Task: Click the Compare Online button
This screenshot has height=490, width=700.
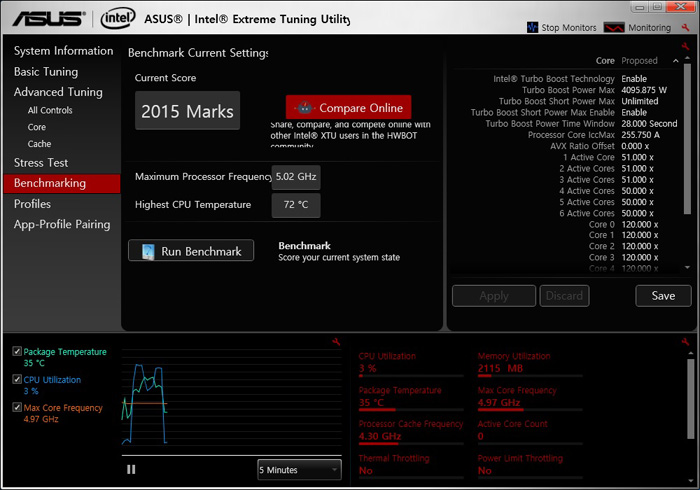Action: [x=348, y=107]
